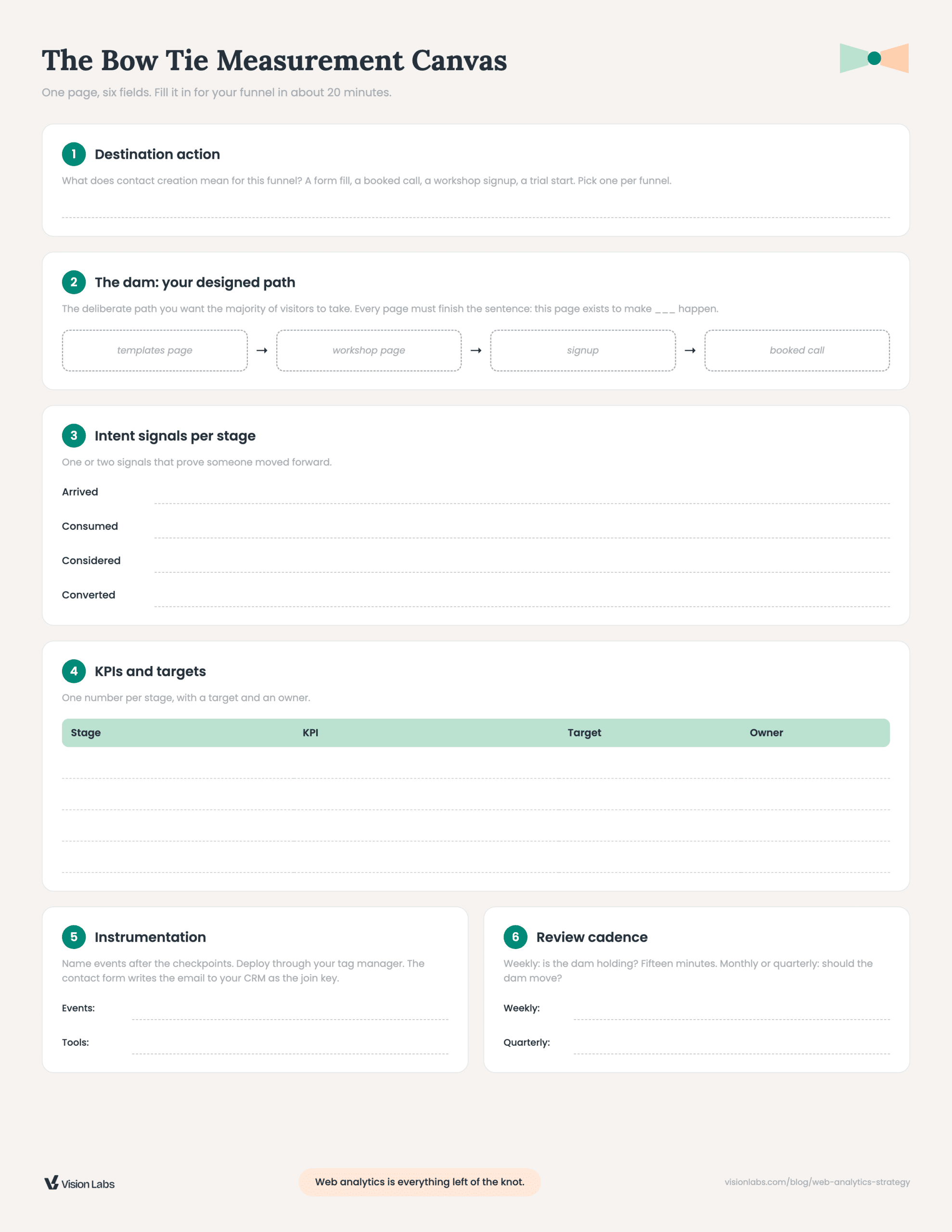Select the booked call path box
The height and width of the screenshot is (1232, 952).
[797, 350]
